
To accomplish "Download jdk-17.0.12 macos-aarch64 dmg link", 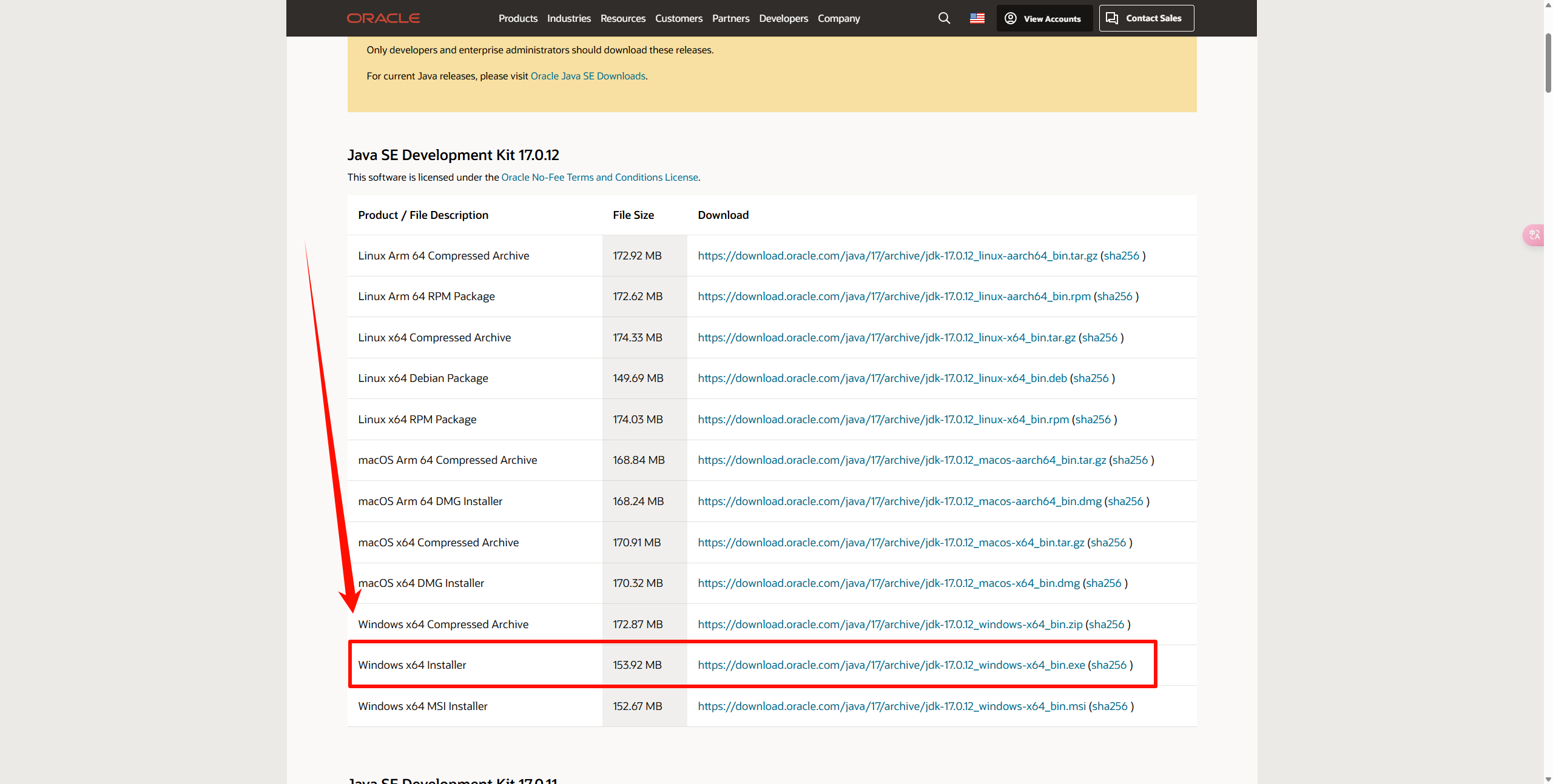I will [899, 501].
